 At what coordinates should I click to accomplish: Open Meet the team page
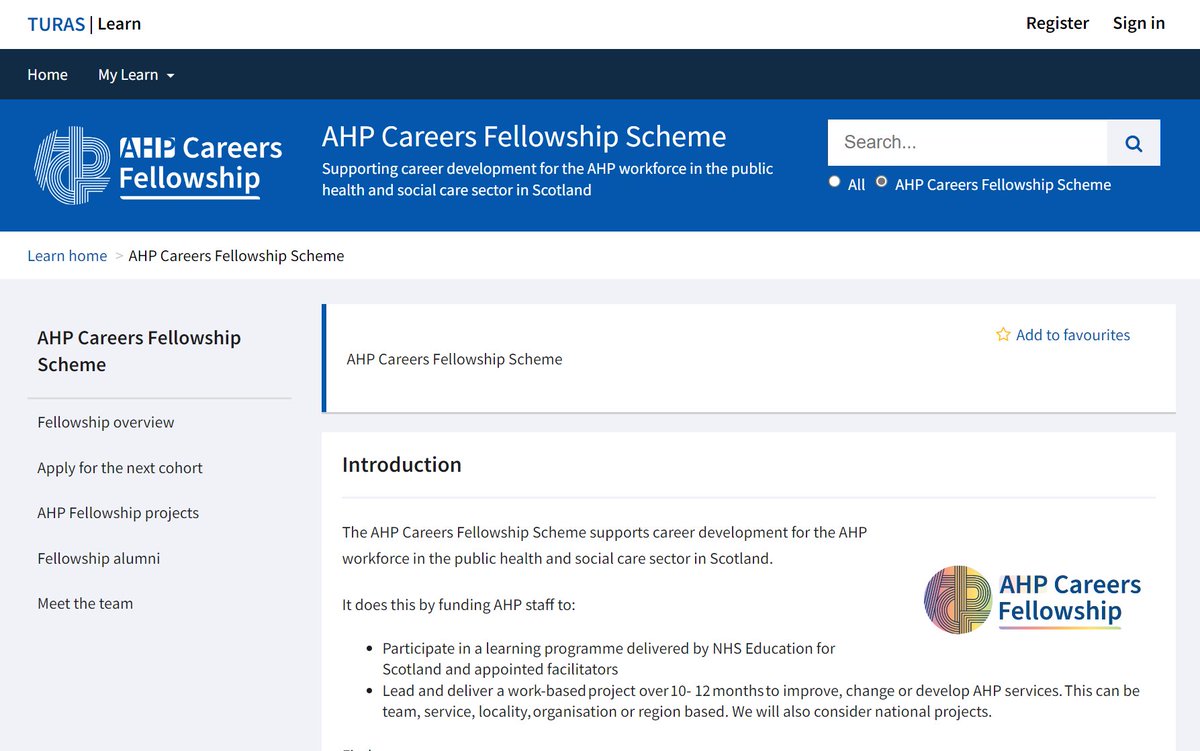[85, 603]
